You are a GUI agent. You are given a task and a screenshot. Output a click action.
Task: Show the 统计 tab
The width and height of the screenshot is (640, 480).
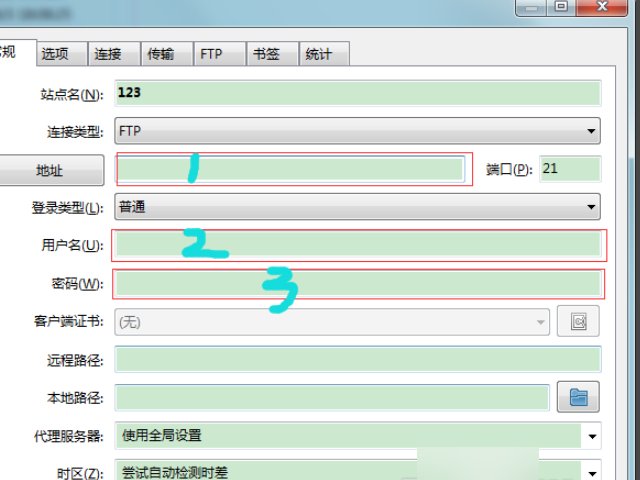[324, 53]
